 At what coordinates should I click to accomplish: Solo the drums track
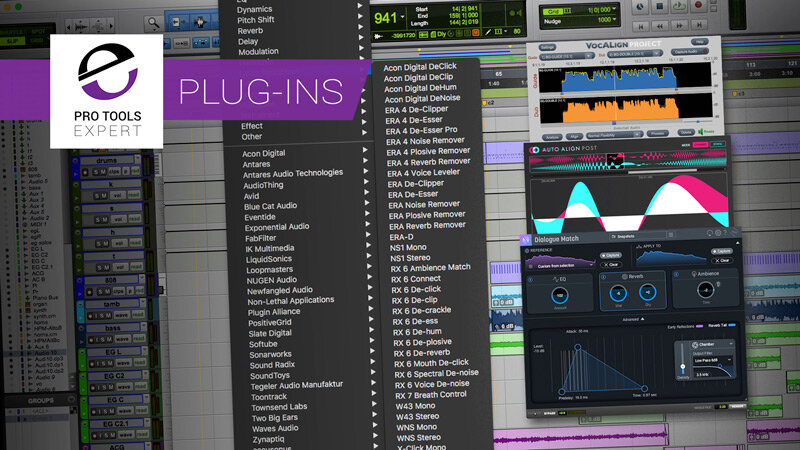pos(96,171)
